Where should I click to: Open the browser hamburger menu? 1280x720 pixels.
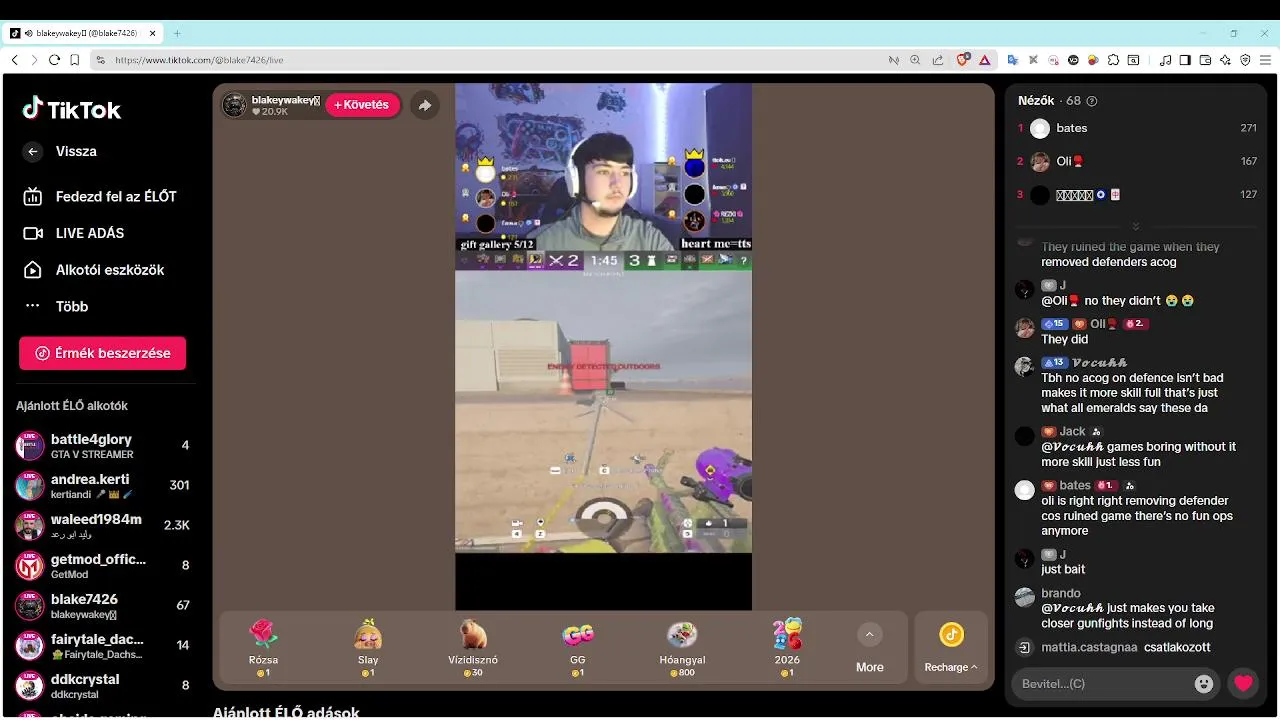tap(1265, 60)
